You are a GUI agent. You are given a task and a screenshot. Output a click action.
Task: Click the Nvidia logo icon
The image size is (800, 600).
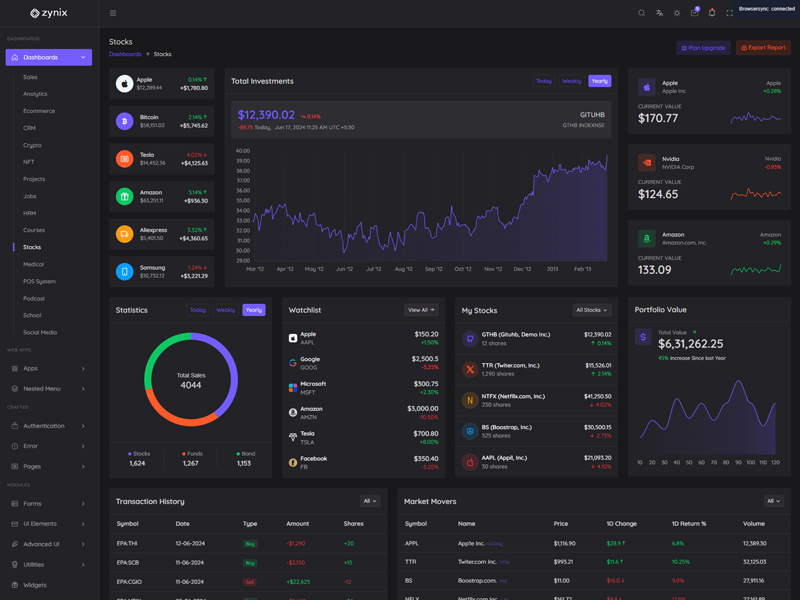pos(647,162)
